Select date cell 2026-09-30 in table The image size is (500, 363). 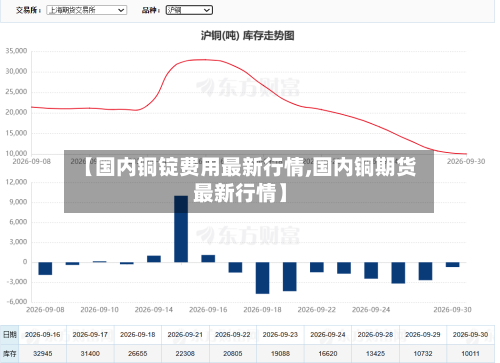coord(470,334)
